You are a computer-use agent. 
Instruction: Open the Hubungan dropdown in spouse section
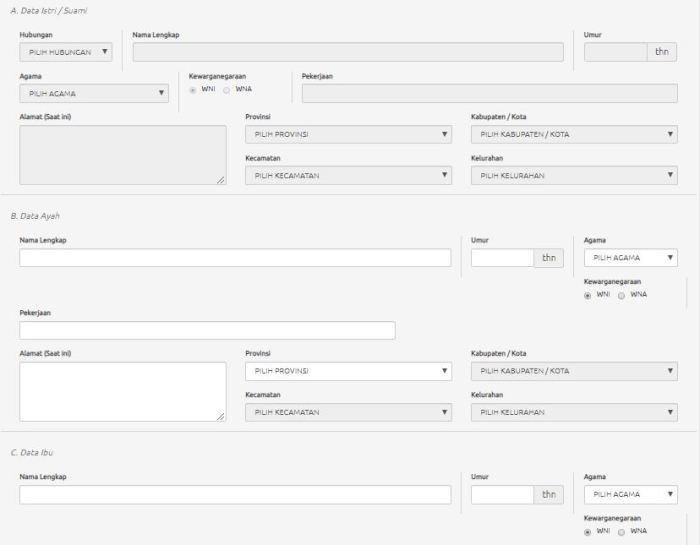pyautogui.click(x=66, y=52)
